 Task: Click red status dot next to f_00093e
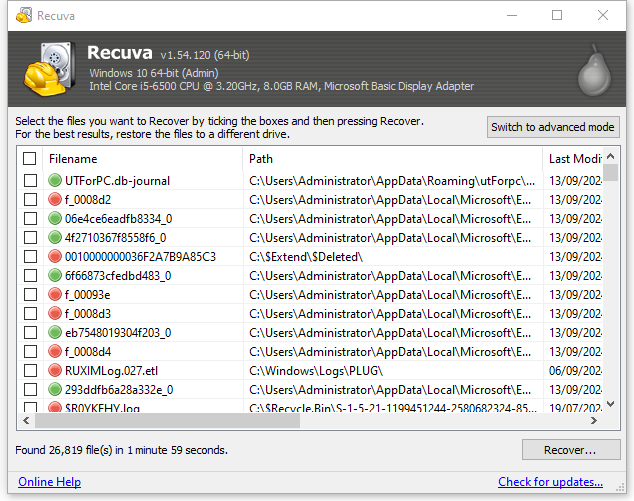tap(55, 295)
